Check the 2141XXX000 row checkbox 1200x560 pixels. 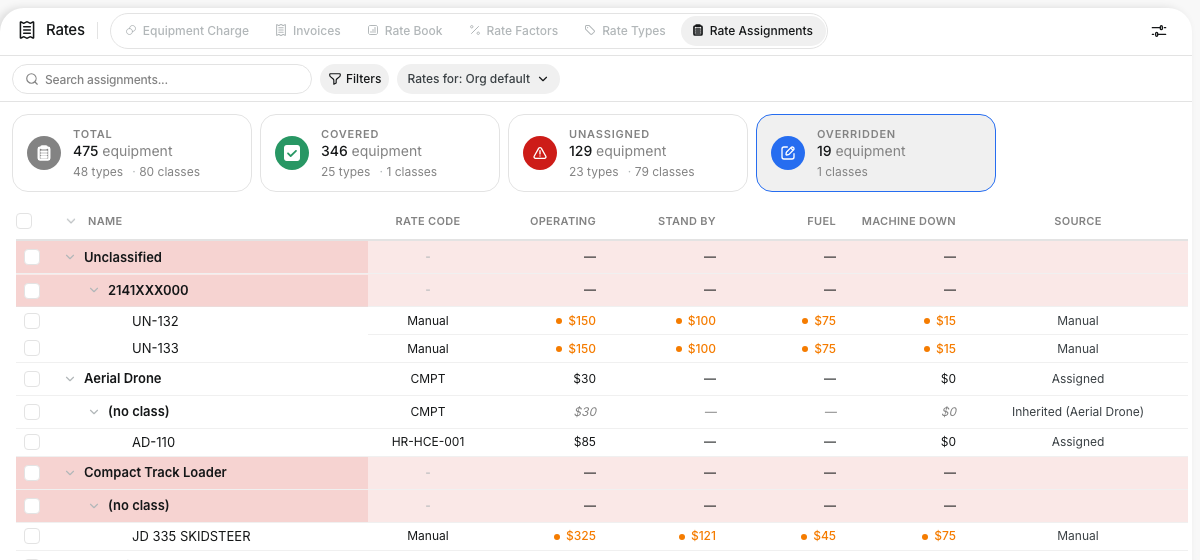coord(32,290)
